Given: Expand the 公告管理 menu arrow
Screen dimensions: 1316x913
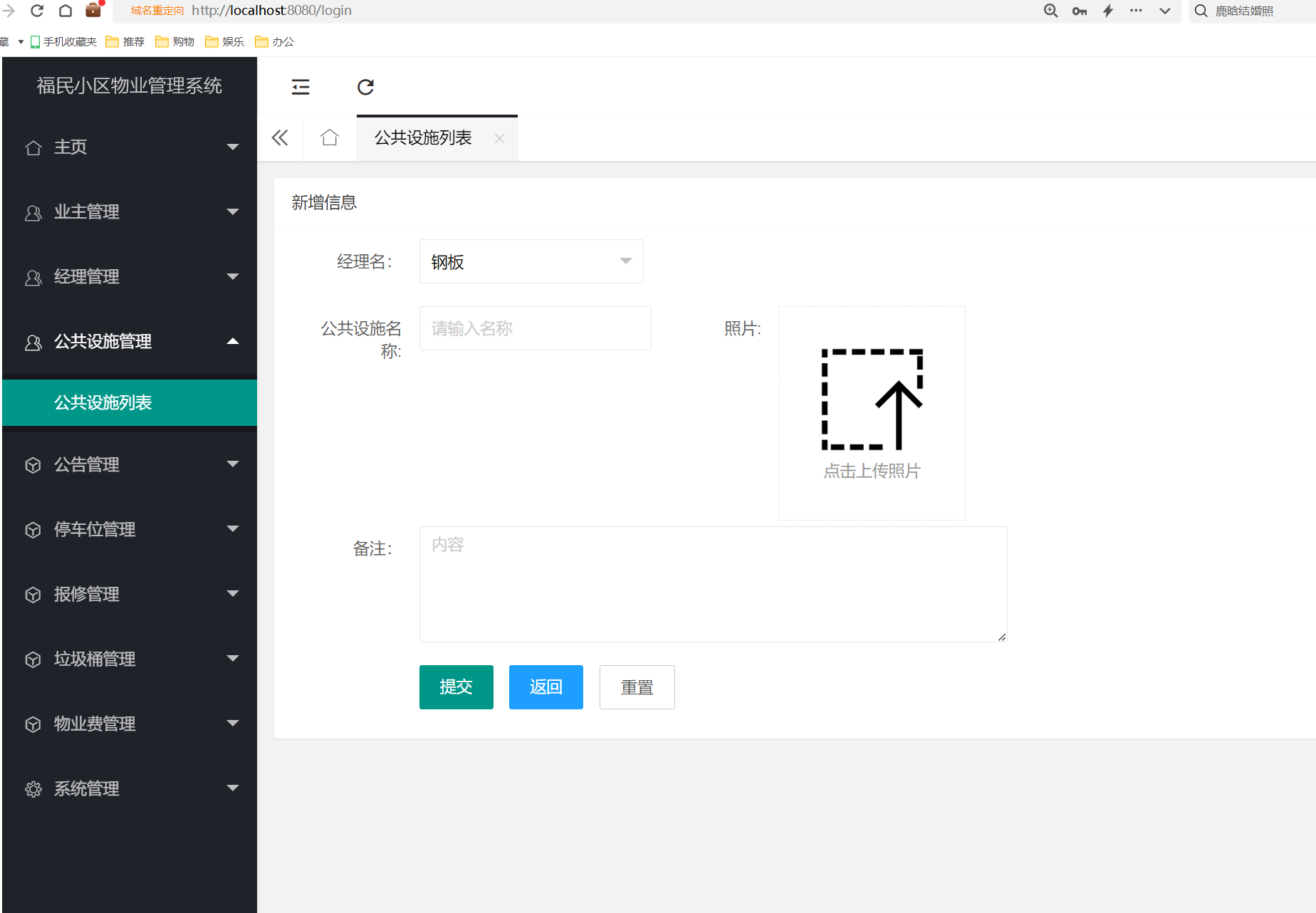Looking at the screenshot, I should 232,464.
